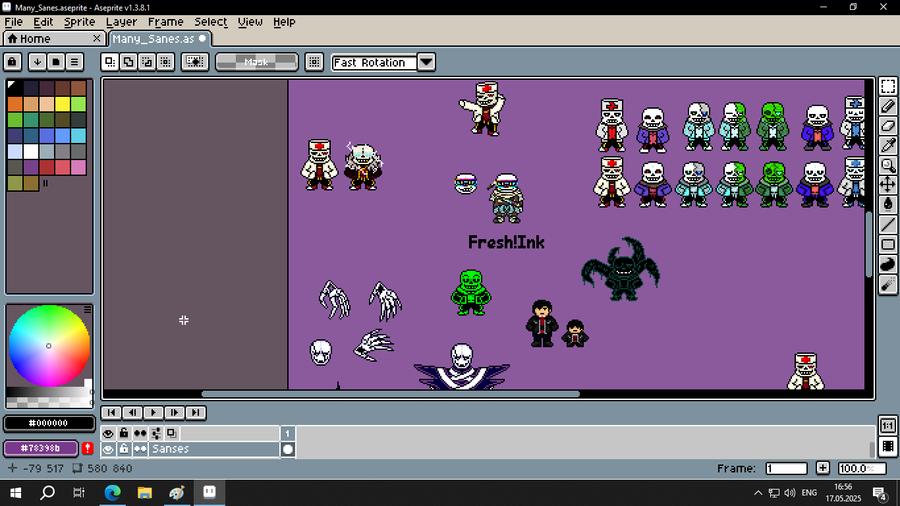
Task: Select the Rectangular Marquee tool
Action: [887, 87]
